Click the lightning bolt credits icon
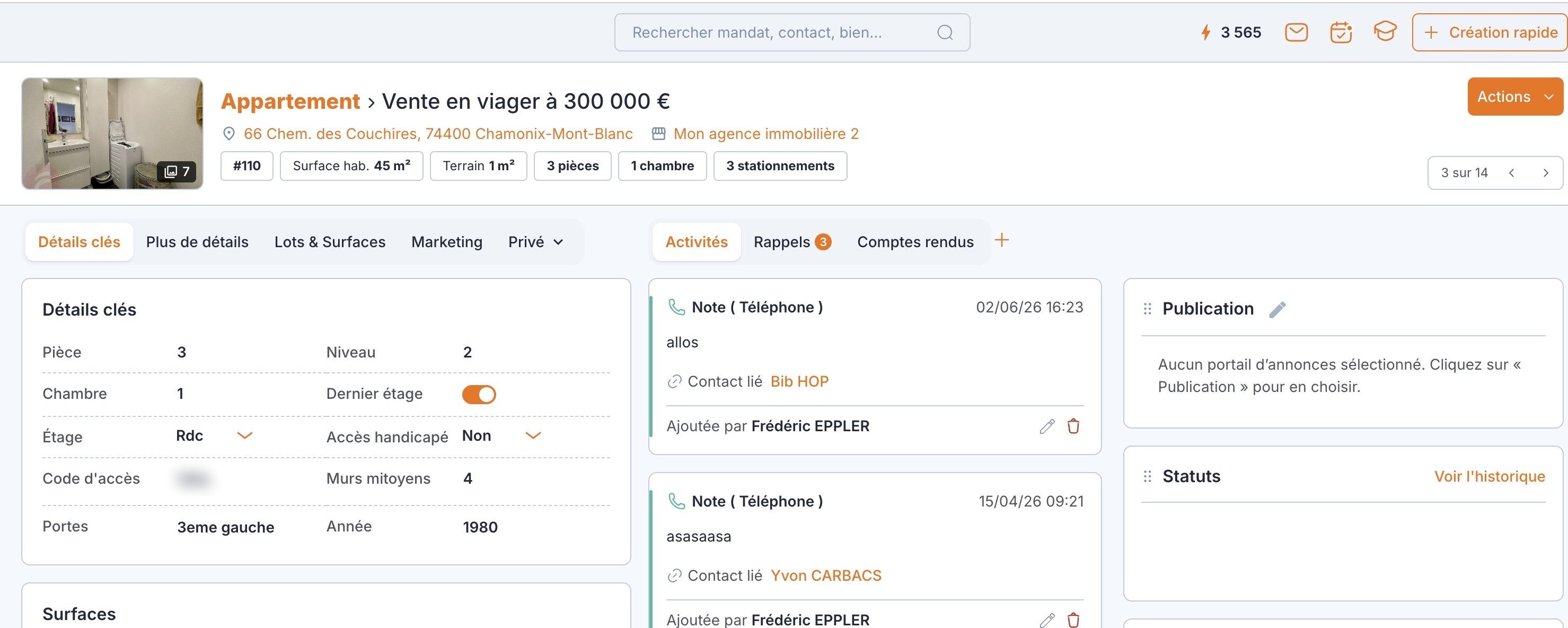 [x=1205, y=32]
